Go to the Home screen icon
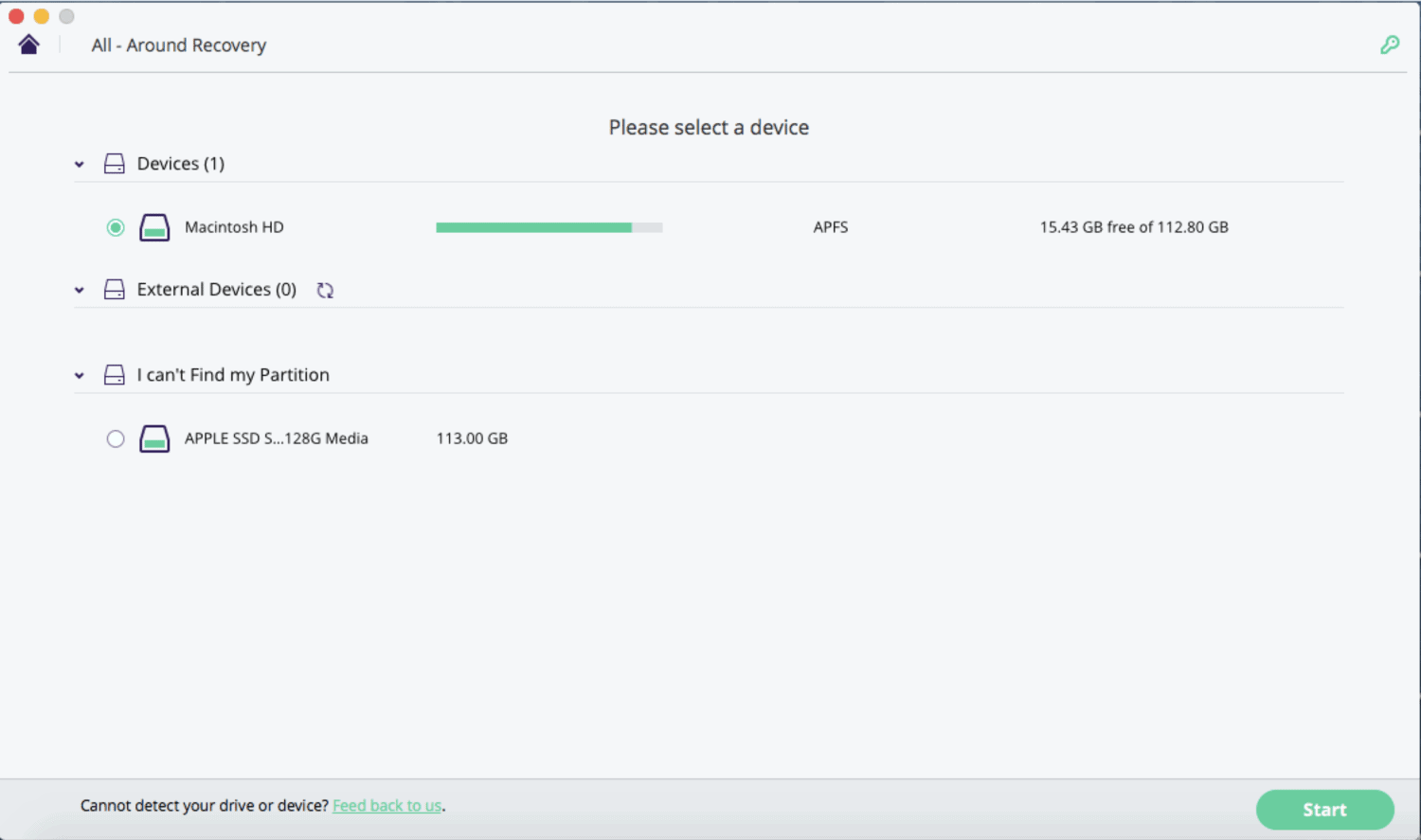 point(28,45)
